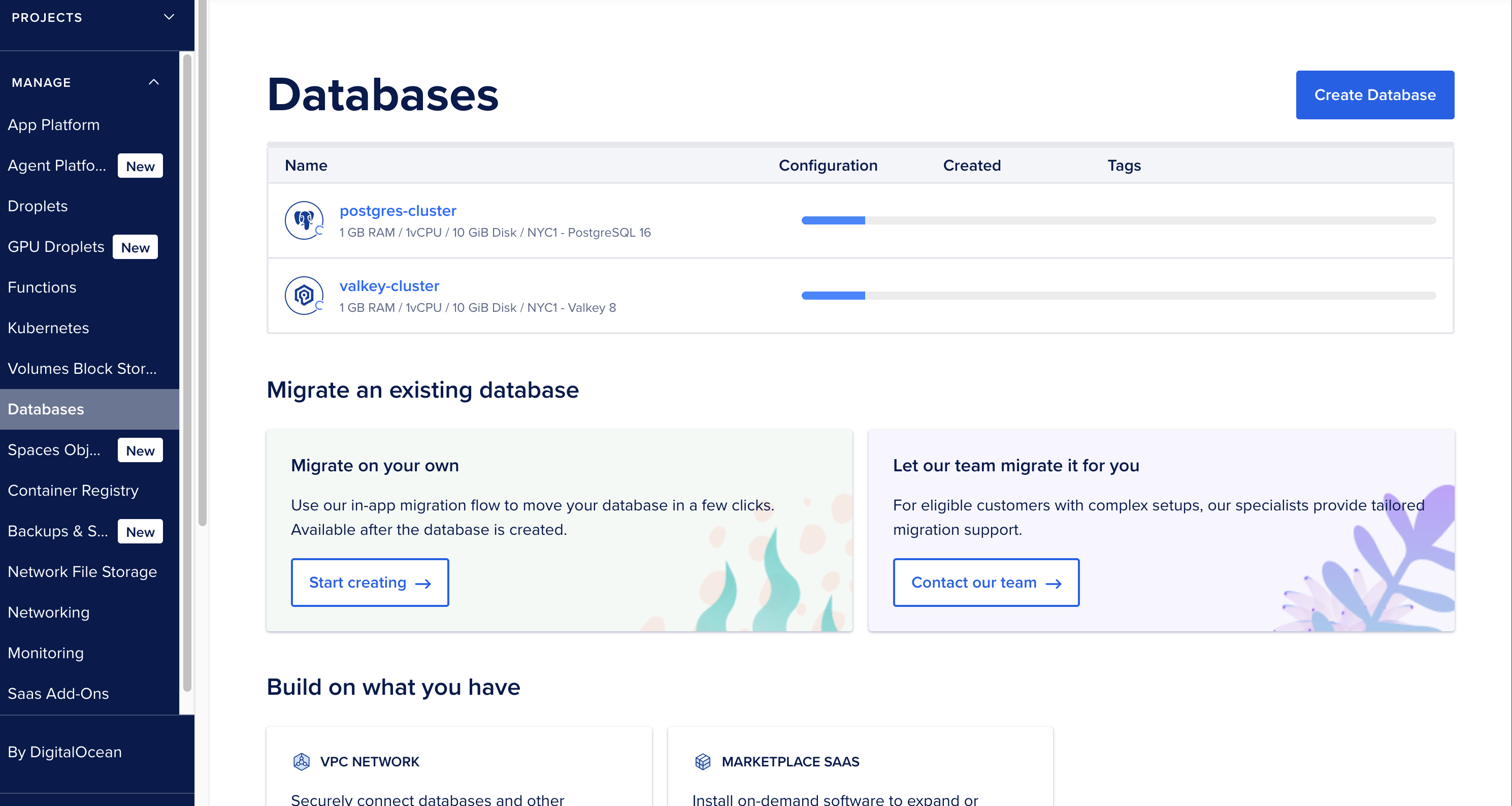
Task: Open Kubernetes in the sidebar
Action: [x=48, y=328]
